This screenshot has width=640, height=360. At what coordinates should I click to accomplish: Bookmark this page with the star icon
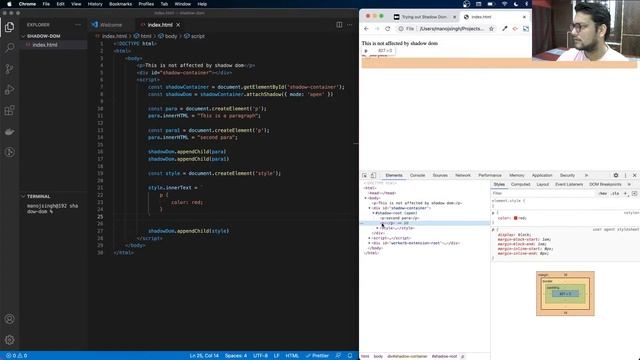[491, 29]
